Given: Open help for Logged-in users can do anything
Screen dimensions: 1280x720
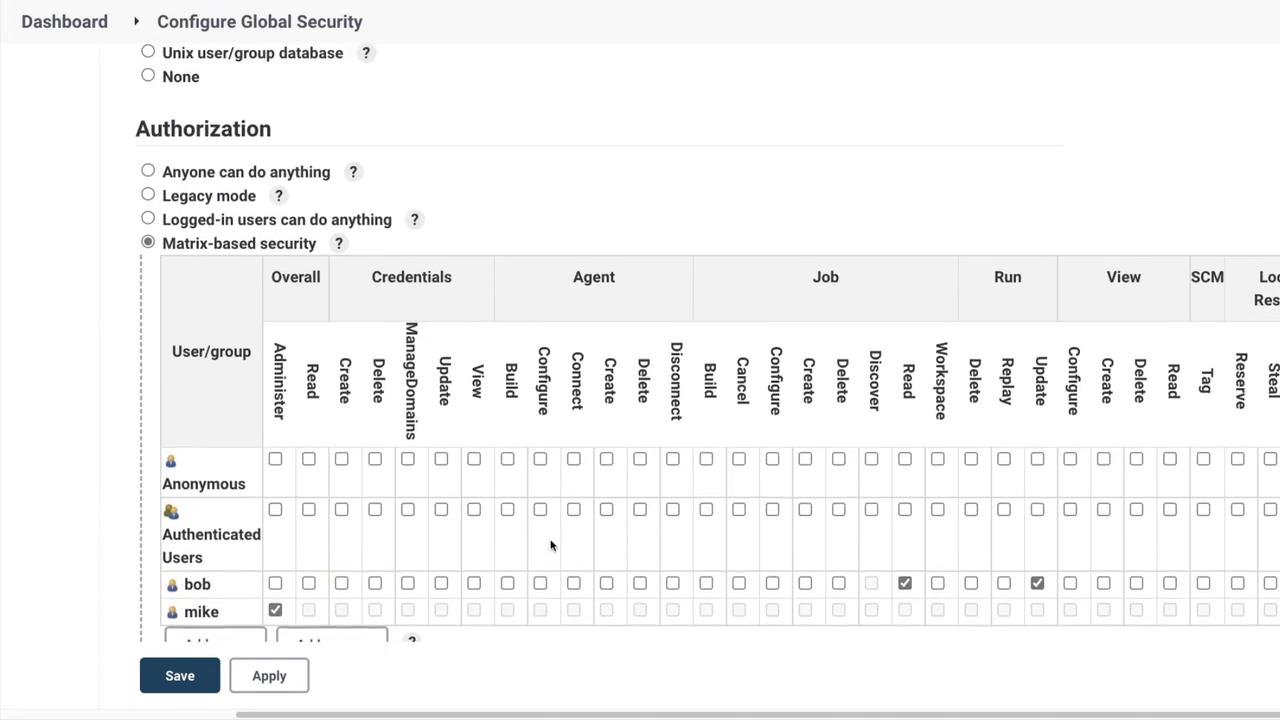Looking at the screenshot, I should coord(414,220).
